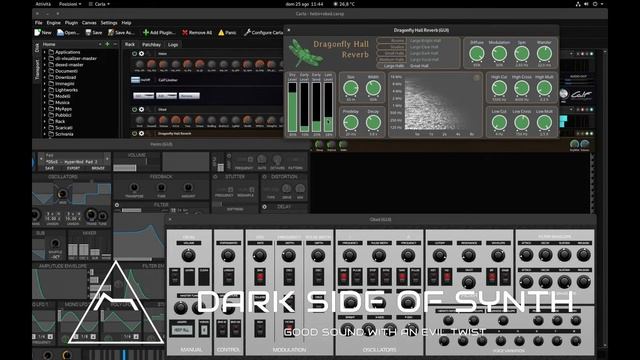Open the Transport side tab
This screenshot has width=640, height=360.
click(36, 69)
